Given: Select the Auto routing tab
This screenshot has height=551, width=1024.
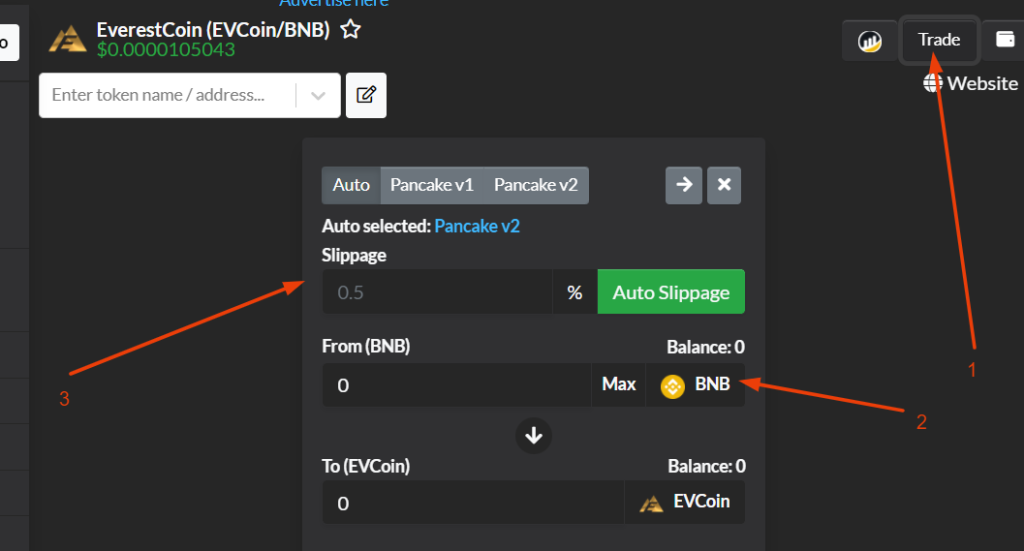Looking at the screenshot, I should coord(351,185).
